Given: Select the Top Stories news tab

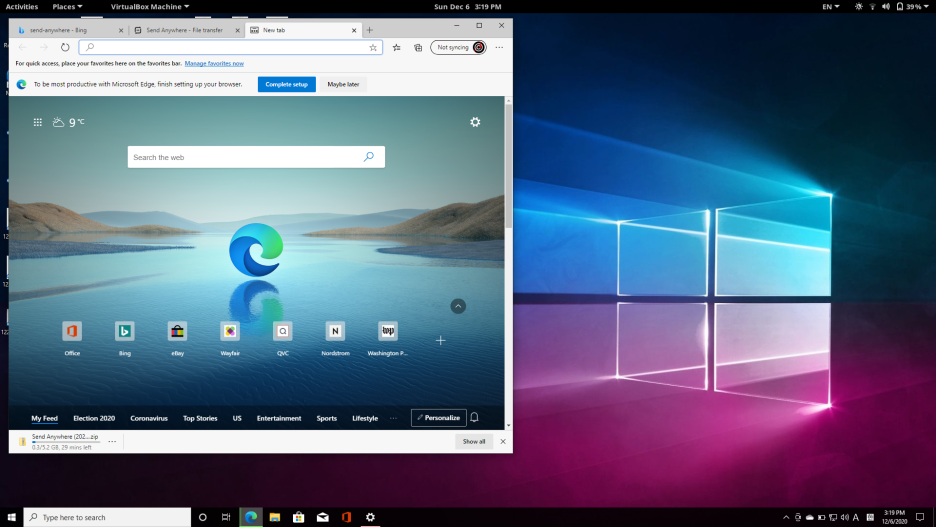Looking at the screenshot, I should click(x=200, y=418).
